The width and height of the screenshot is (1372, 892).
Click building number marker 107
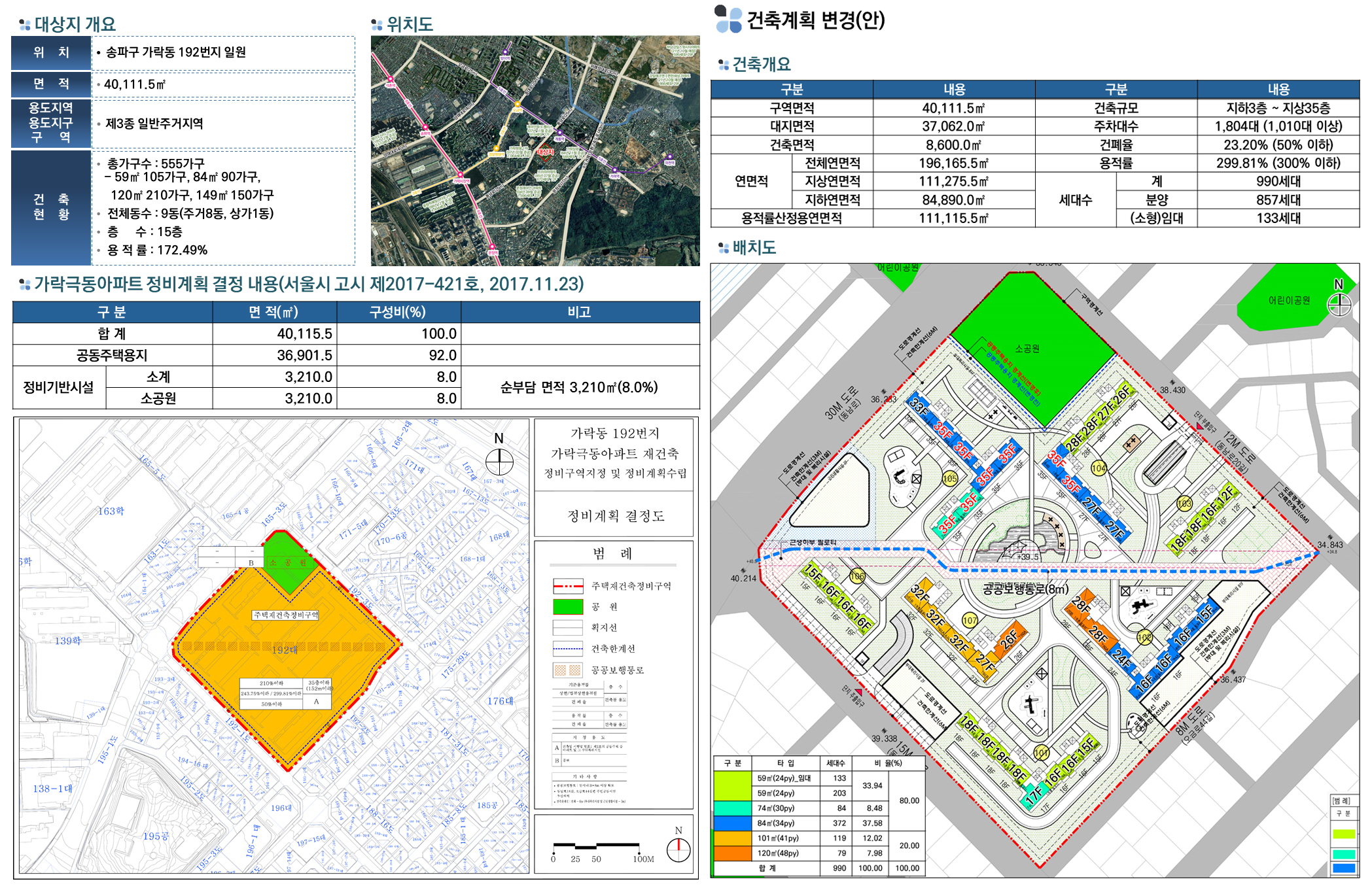(970, 620)
